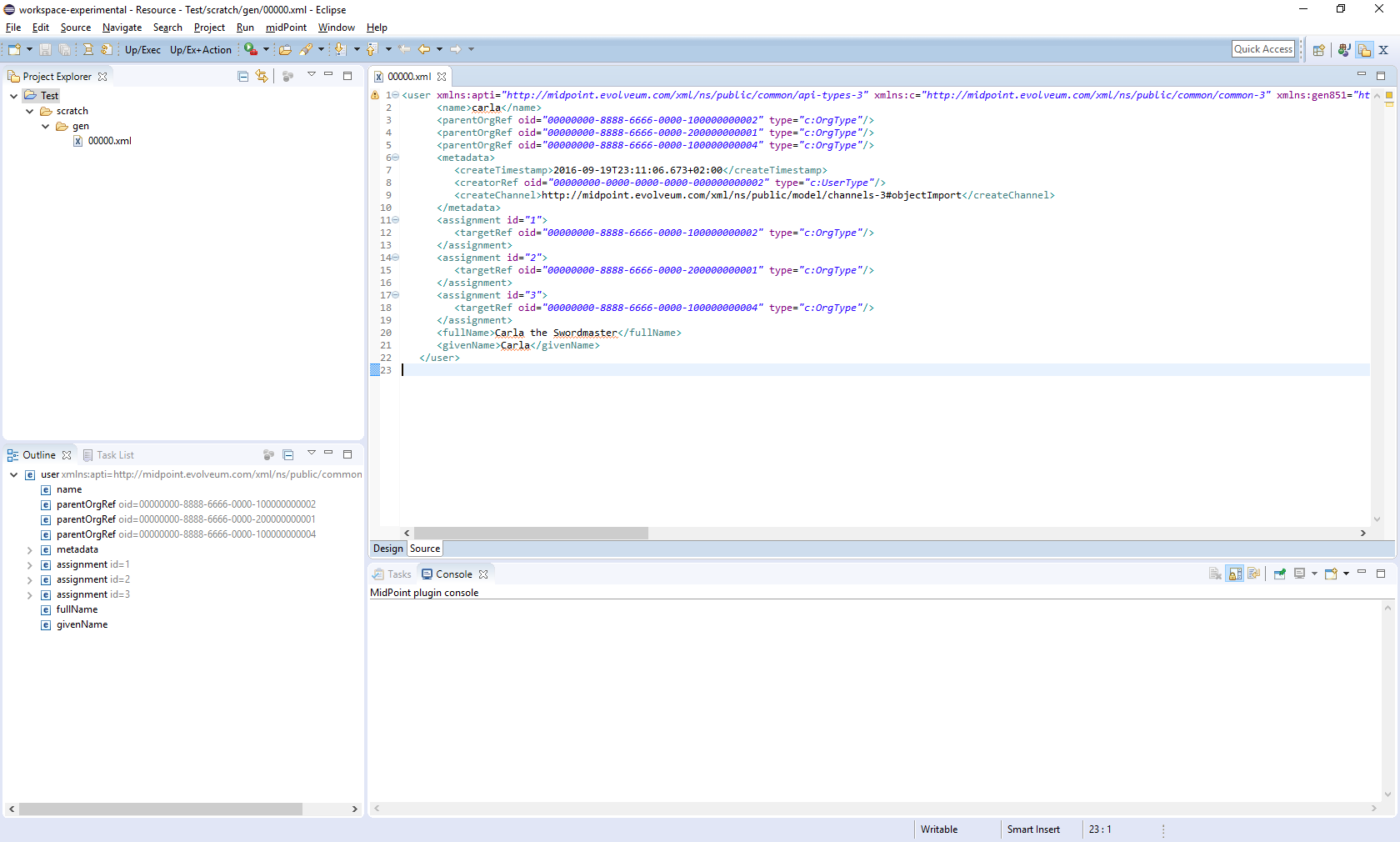Click Collapse All in Project Explorer
Image resolution: width=1400 pixels, height=842 pixels.
point(242,76)
